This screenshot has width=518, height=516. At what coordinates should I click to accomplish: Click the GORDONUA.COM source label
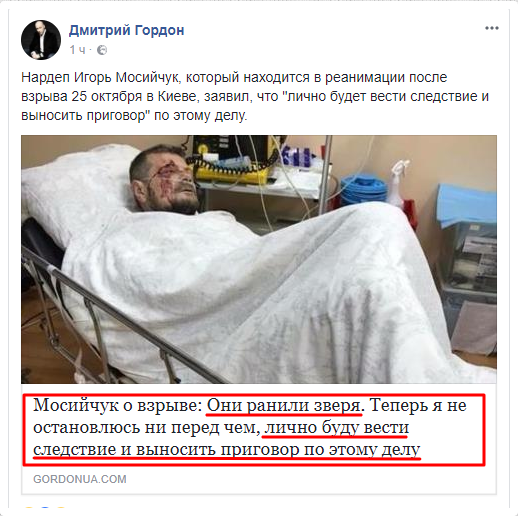point(80,479)
